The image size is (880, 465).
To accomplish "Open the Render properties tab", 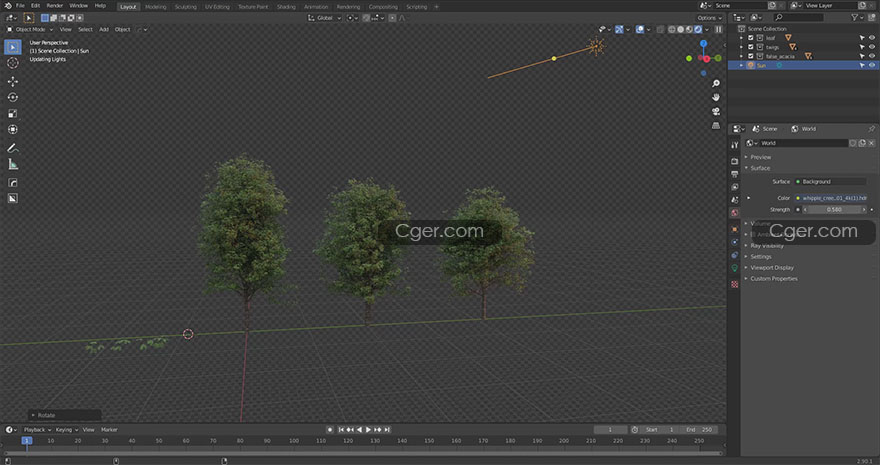I will click(735, 161).
